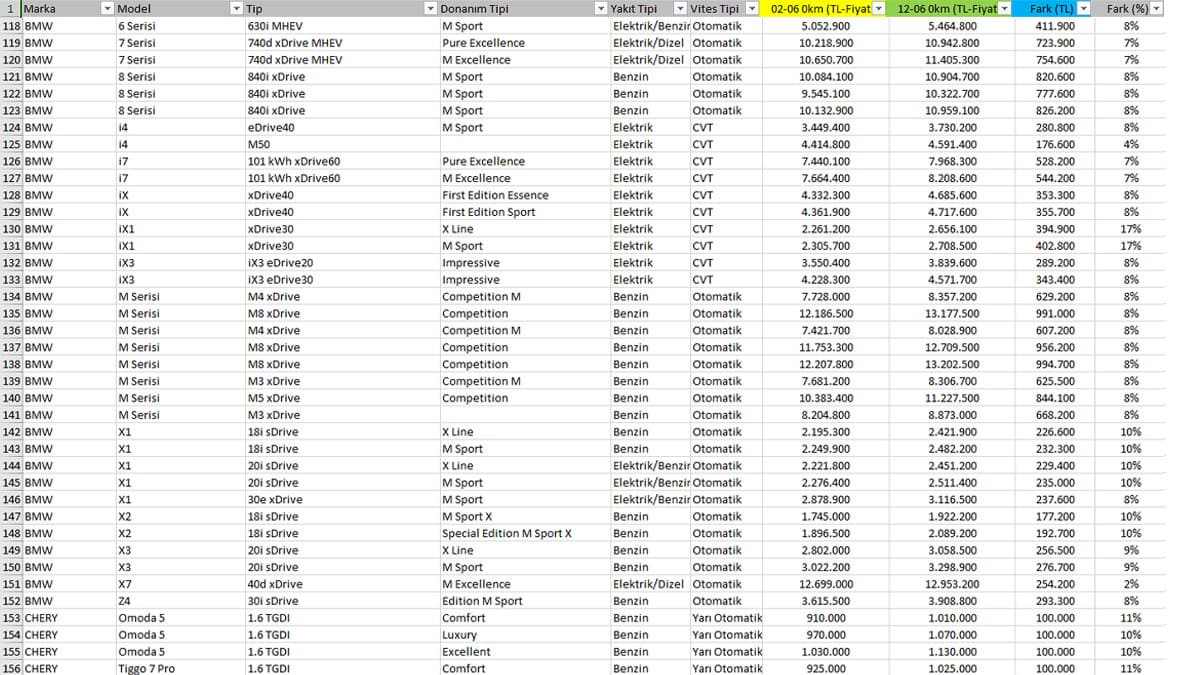Open the Marka column filter dropdown

click(108, 8)
